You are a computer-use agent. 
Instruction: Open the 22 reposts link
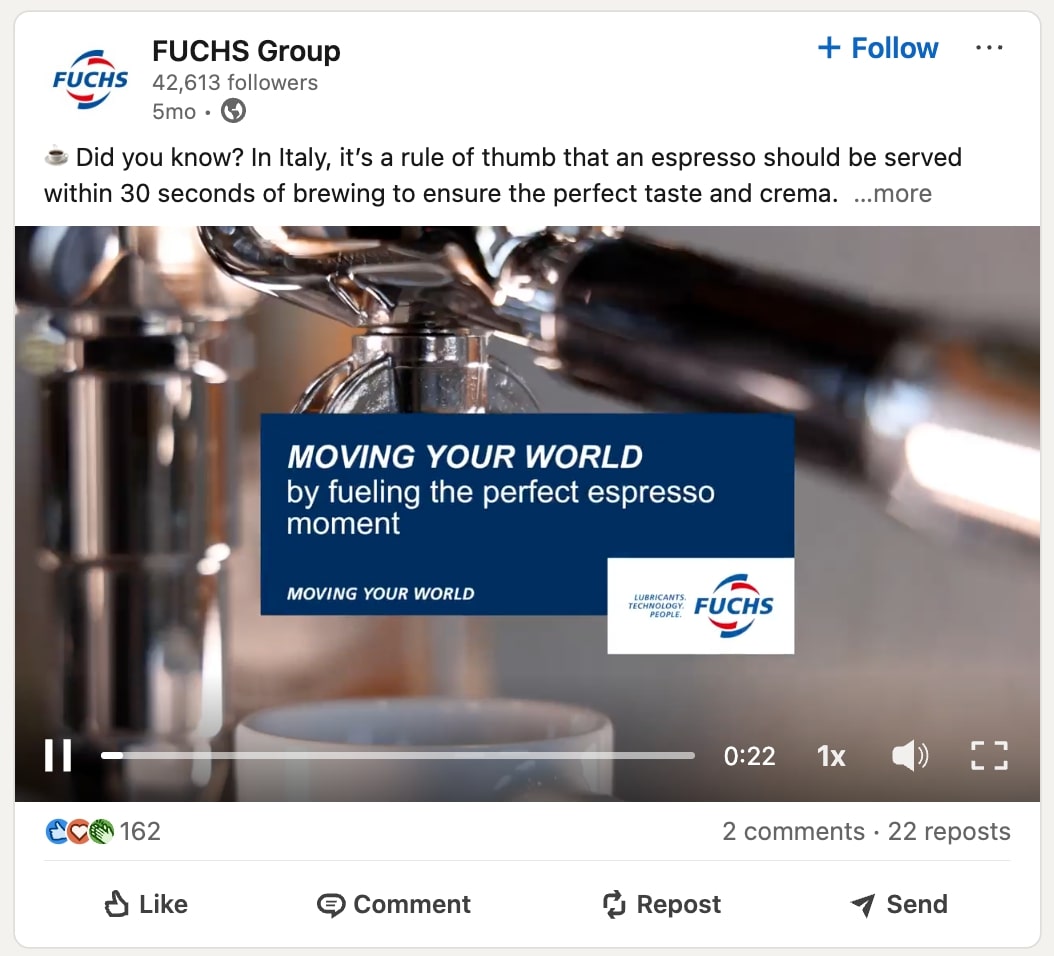(x=949, y=832)
